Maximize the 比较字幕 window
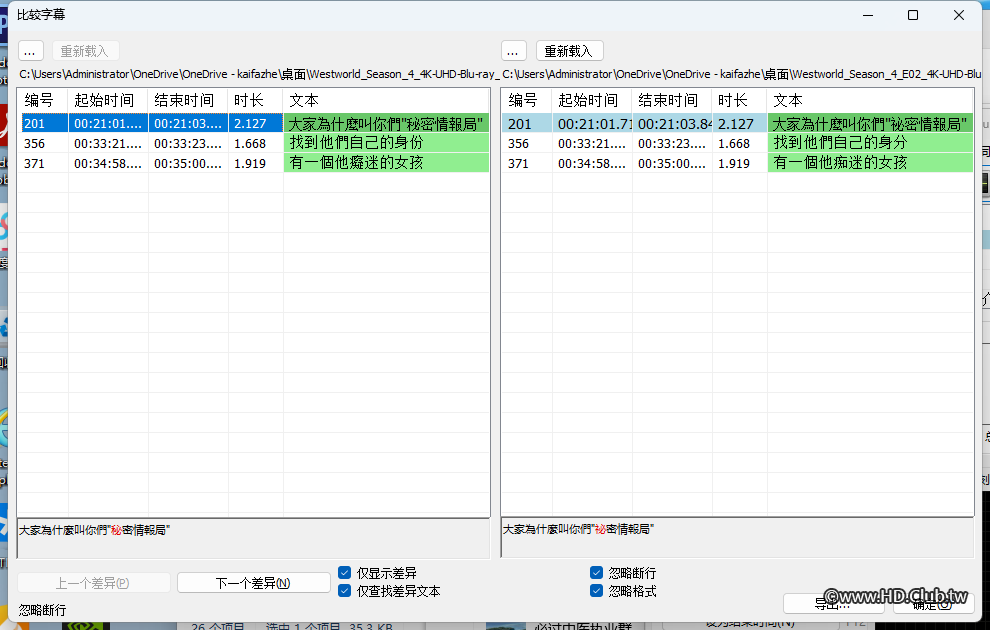This screenshot has height=630, width=990. click(913, 15)
